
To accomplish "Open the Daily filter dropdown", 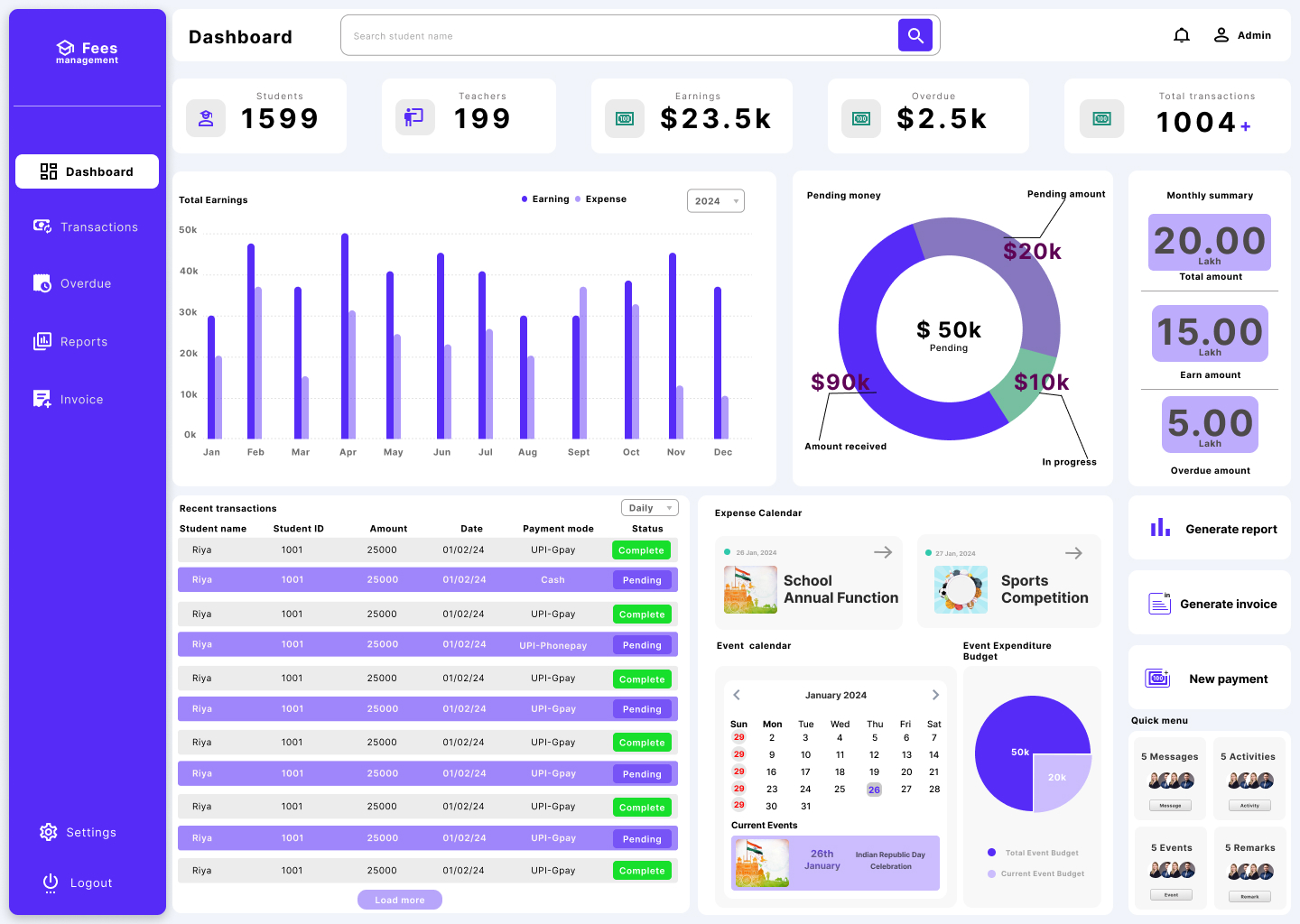I will (x=650, y=508).
